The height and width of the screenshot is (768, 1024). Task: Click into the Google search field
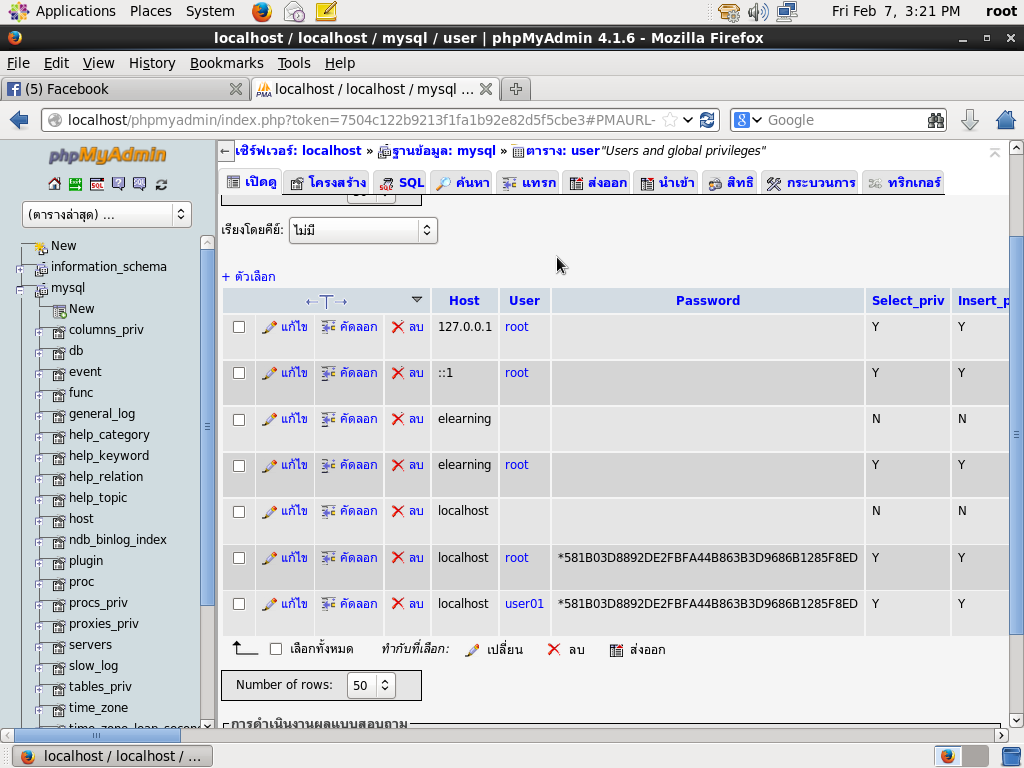pyautogui.click(x=846, y=120)
